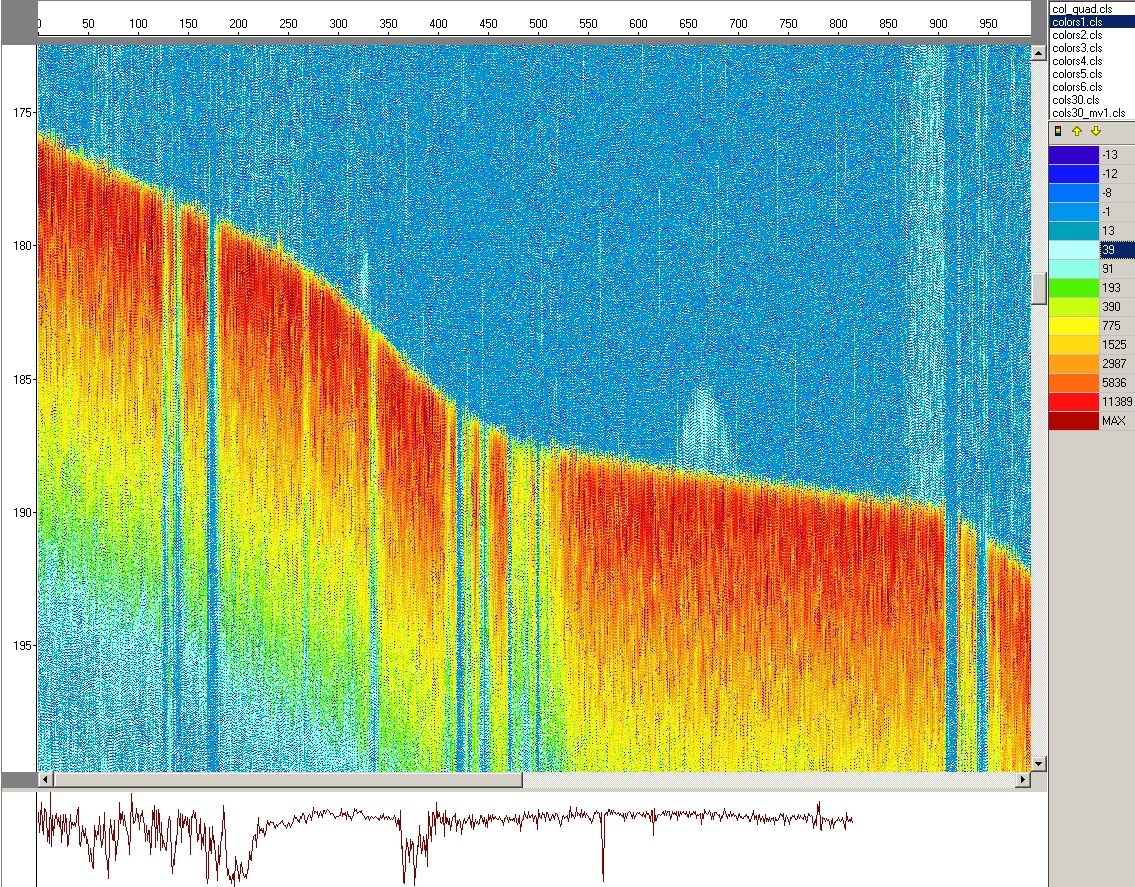Click the vertical scrollbar thumb
Image resolution: width=1135 pixels, height=887 pixels.
[1038, 288]
